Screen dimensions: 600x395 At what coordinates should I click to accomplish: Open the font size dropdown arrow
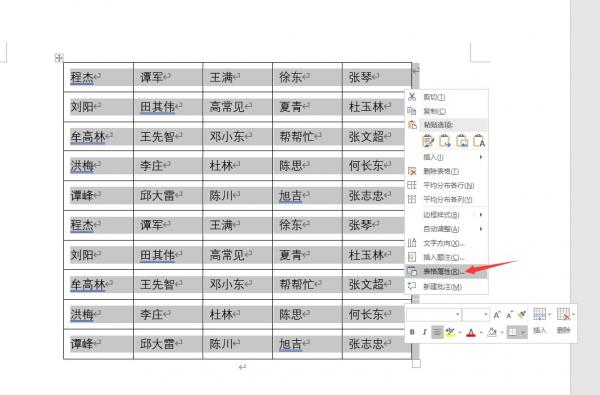point(486,315)
